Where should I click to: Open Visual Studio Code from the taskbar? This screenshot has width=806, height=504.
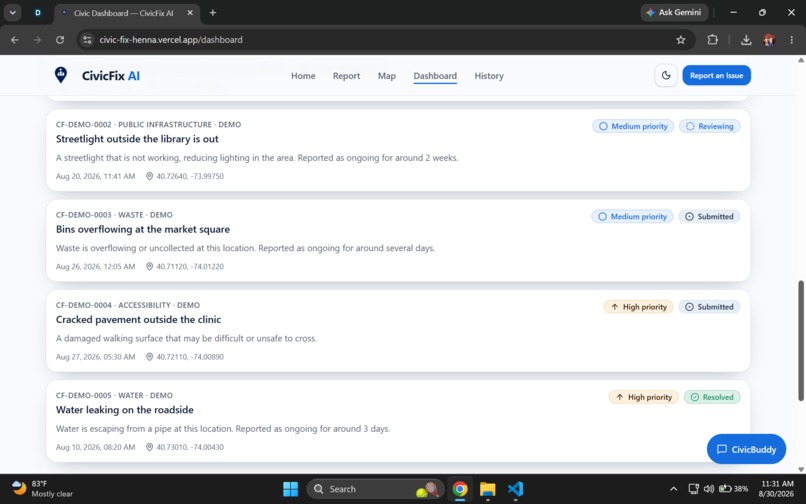point(515,489)
